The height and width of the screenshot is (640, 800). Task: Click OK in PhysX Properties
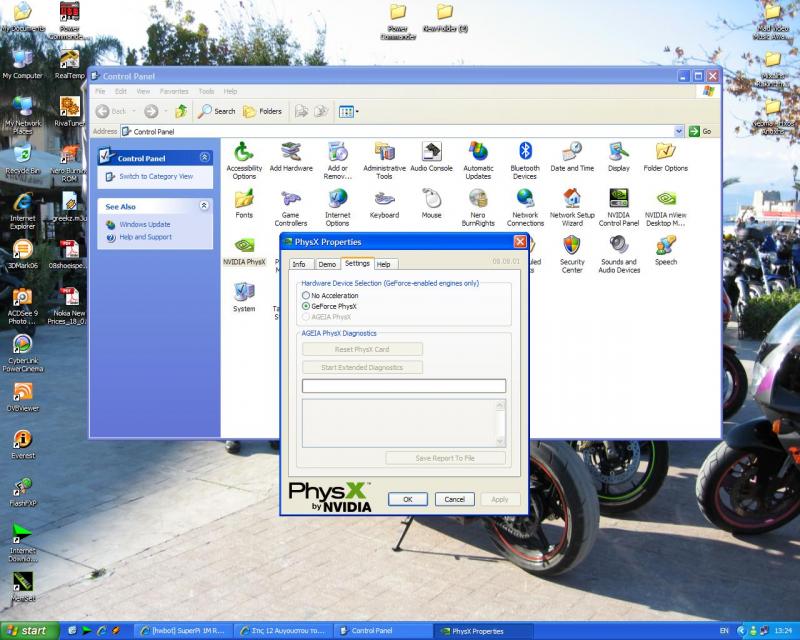click(408, 499)
